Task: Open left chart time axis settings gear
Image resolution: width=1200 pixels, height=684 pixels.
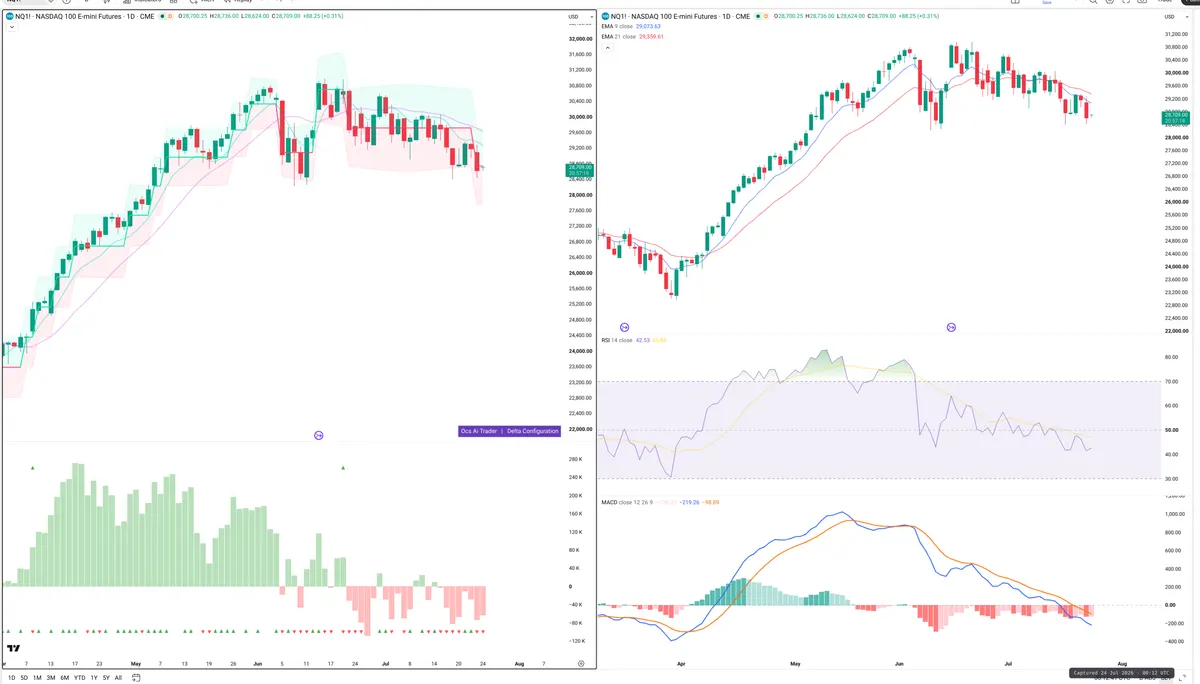Action: 582,663
